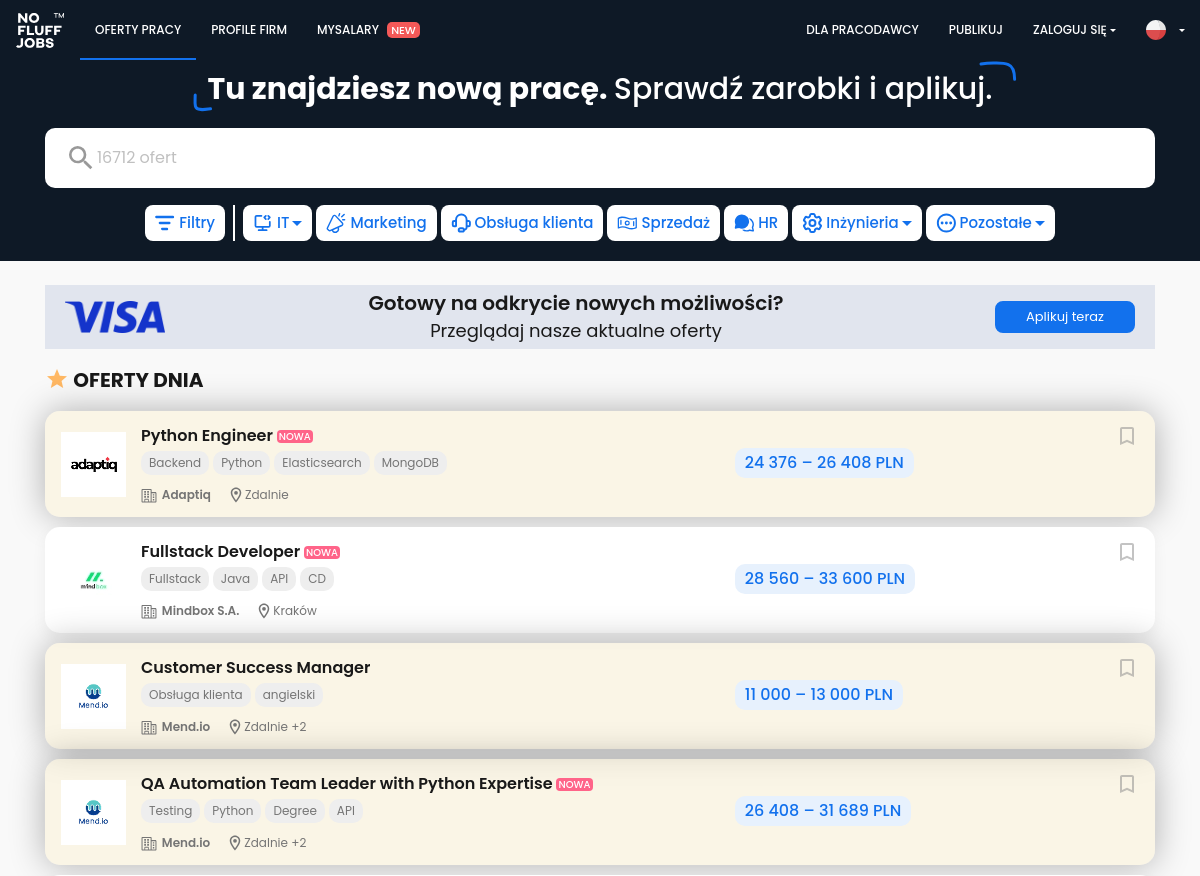Expand the Zaloguj się menu
This screenshot has width=1200, height=876.
click(1074, 30)
